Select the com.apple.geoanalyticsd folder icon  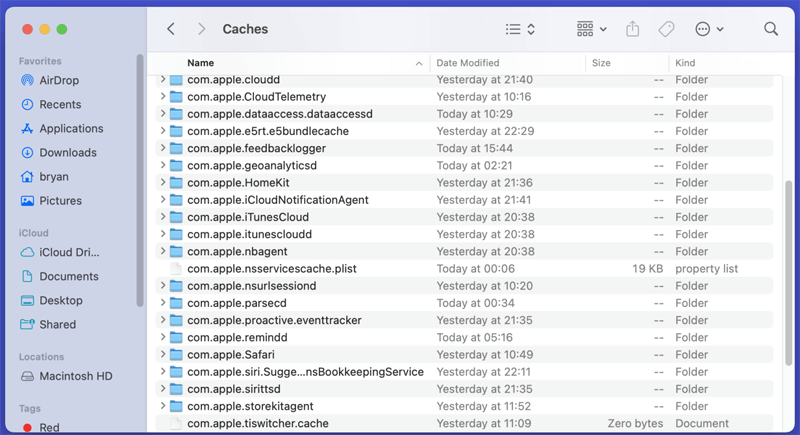coord(176,166)
